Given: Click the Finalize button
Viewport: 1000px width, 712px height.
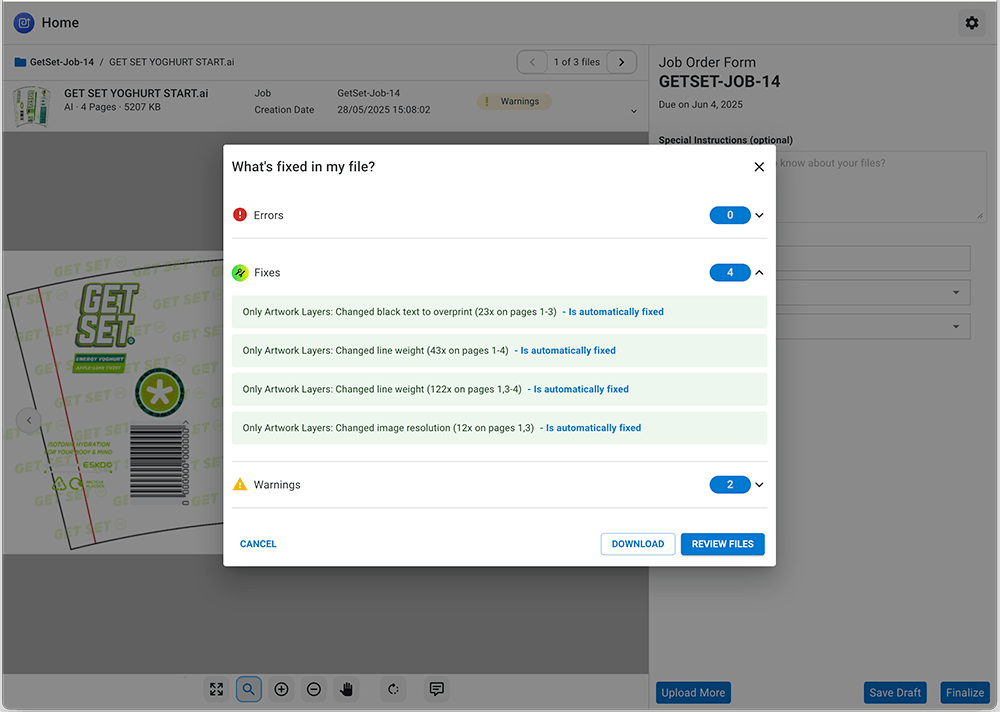Looking at the screenshot, I should (x=965, y=693).
